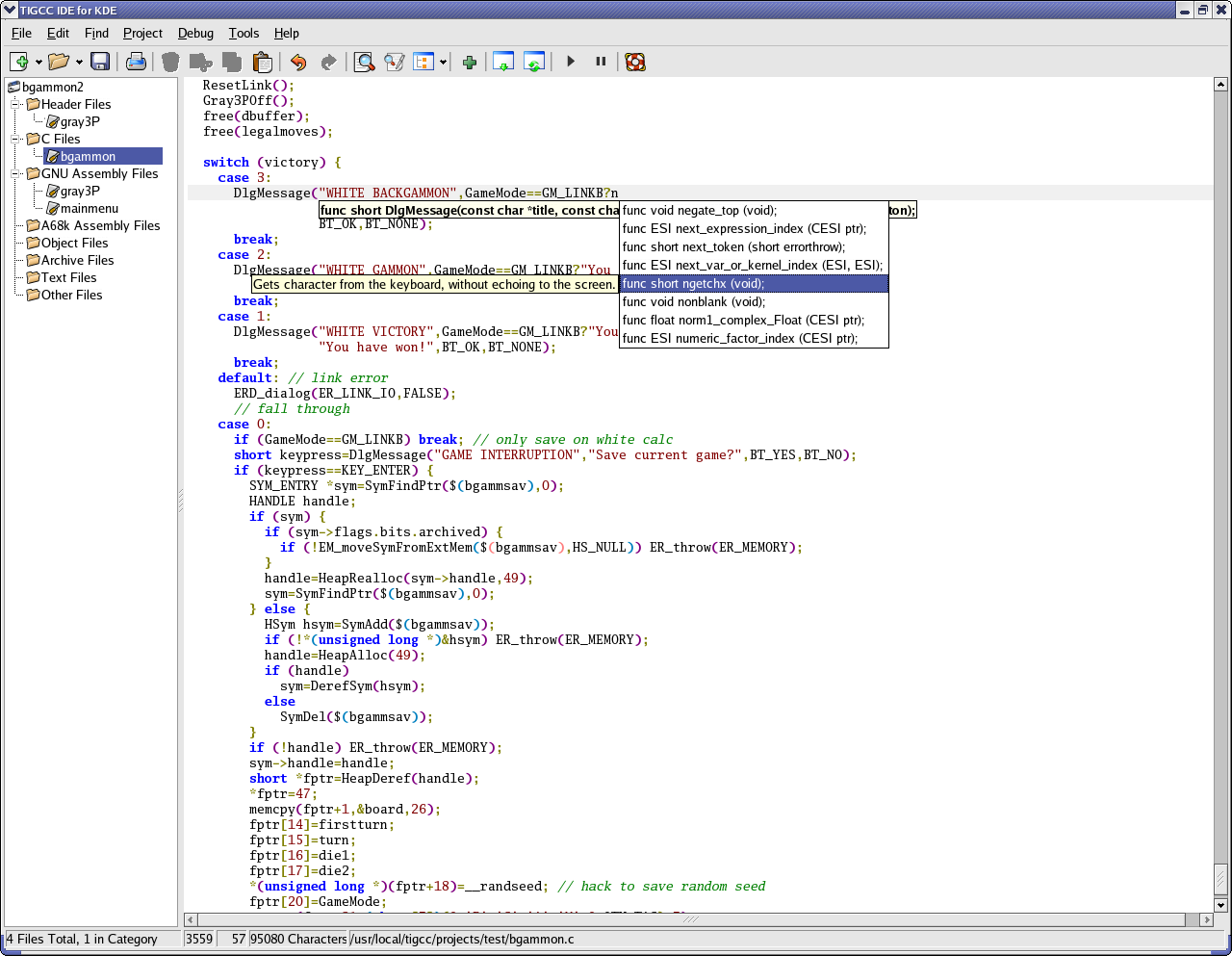Undo with the orange arrow icon

pos(298,62)
